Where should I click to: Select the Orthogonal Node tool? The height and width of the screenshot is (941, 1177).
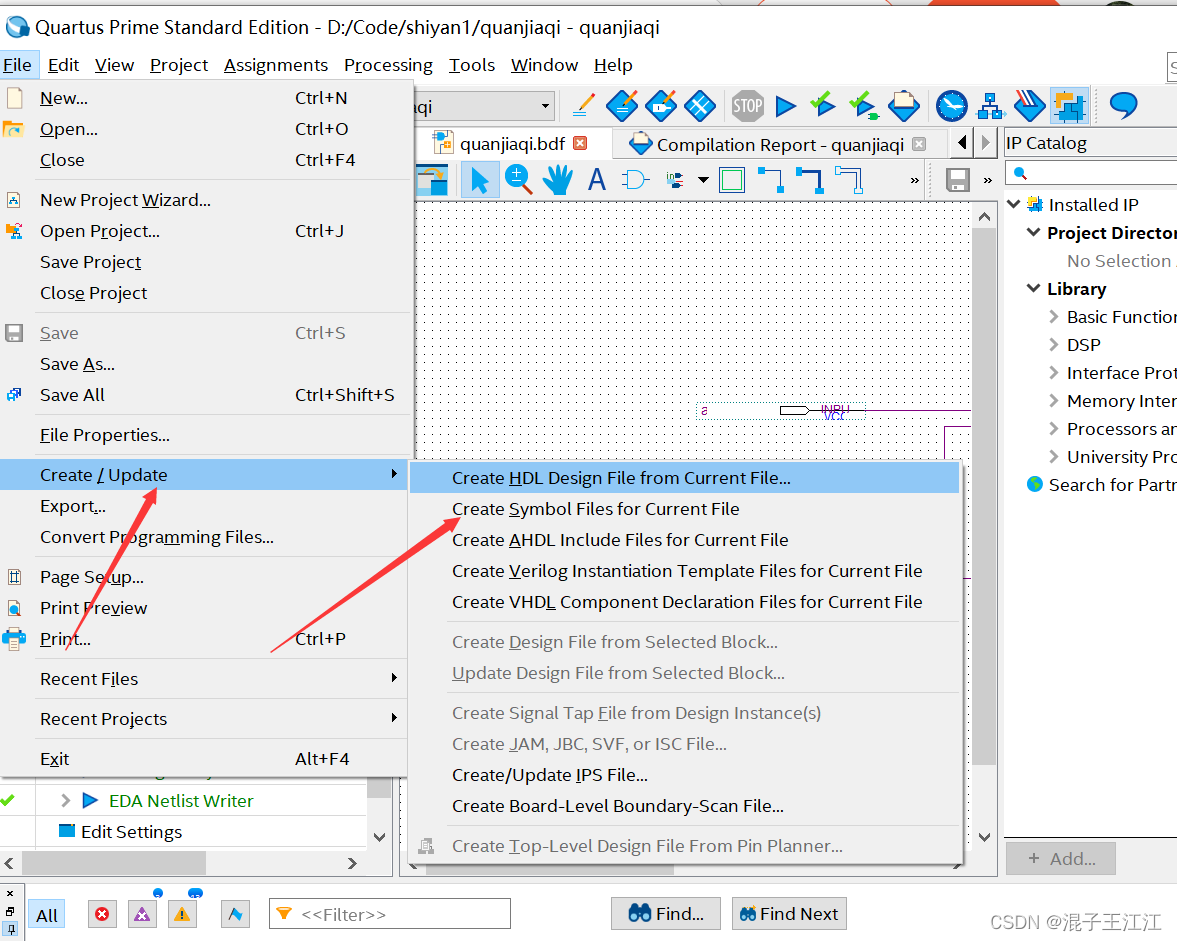point(771,180)
